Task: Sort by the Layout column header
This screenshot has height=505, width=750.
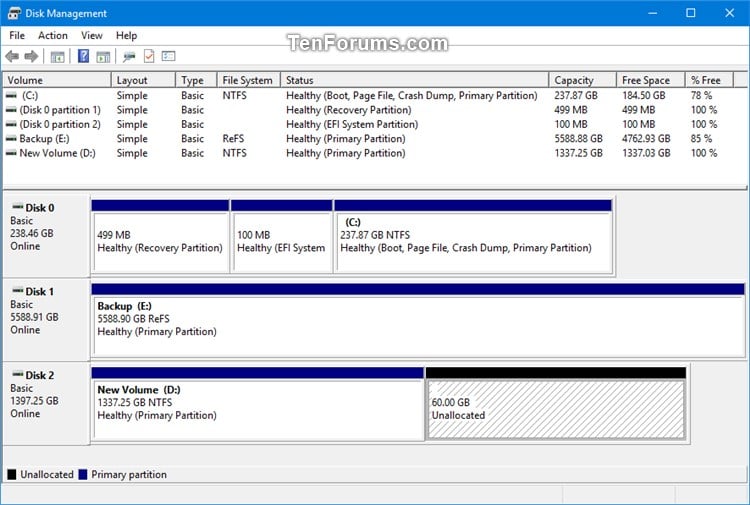Action: coord(143,80)
